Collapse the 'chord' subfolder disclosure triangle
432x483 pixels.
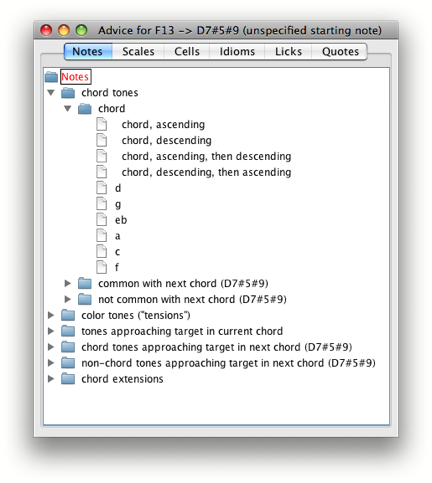coord(68,109)
